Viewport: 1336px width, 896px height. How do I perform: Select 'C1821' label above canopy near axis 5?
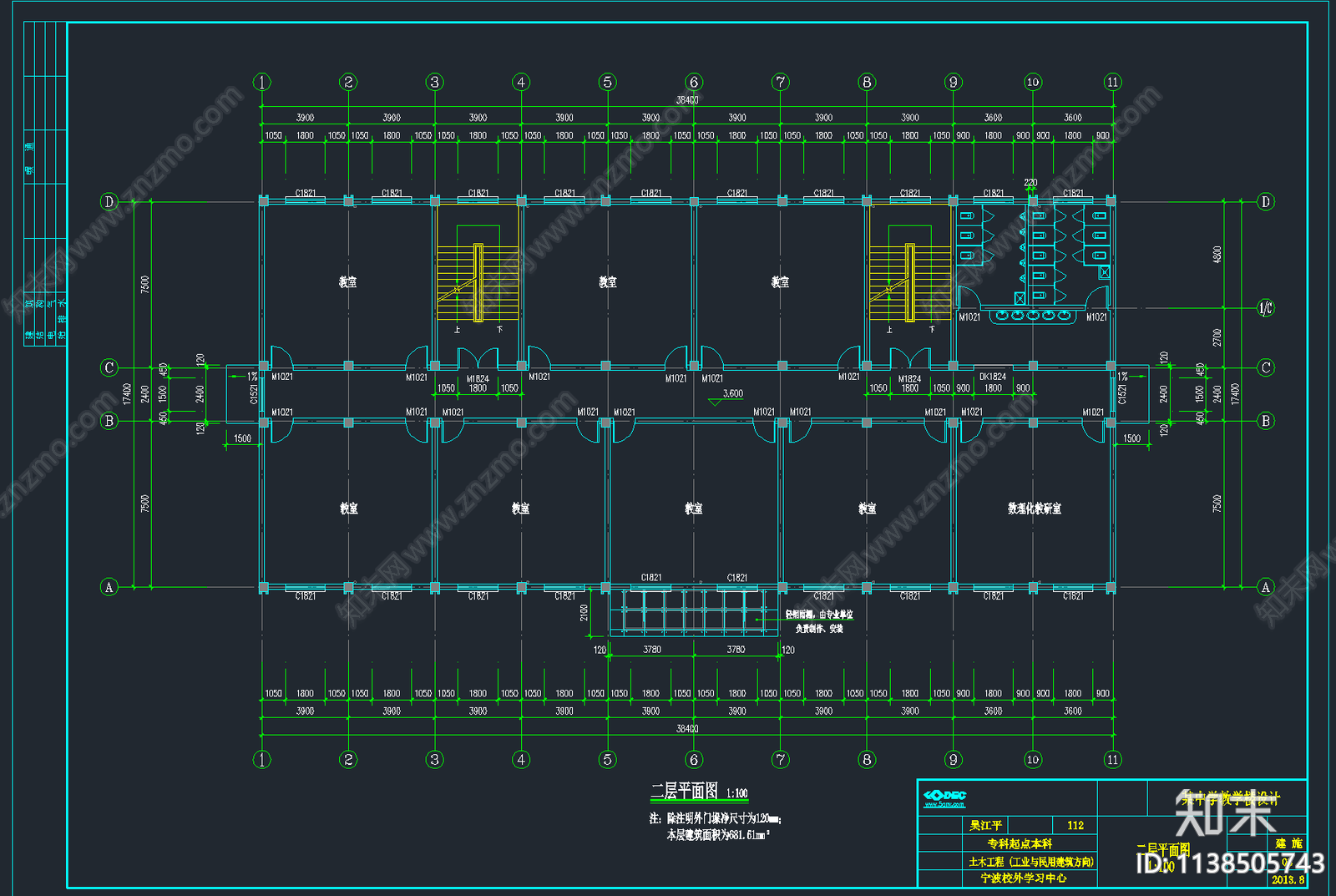click(x=651, y=578)
